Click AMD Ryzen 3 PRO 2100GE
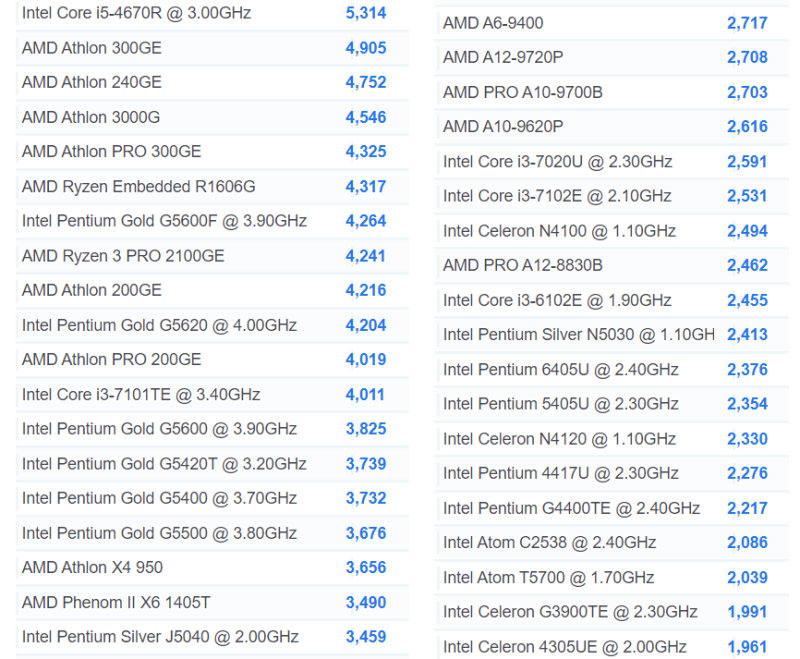Screen dimensions: 800x659 coord(123,256)
